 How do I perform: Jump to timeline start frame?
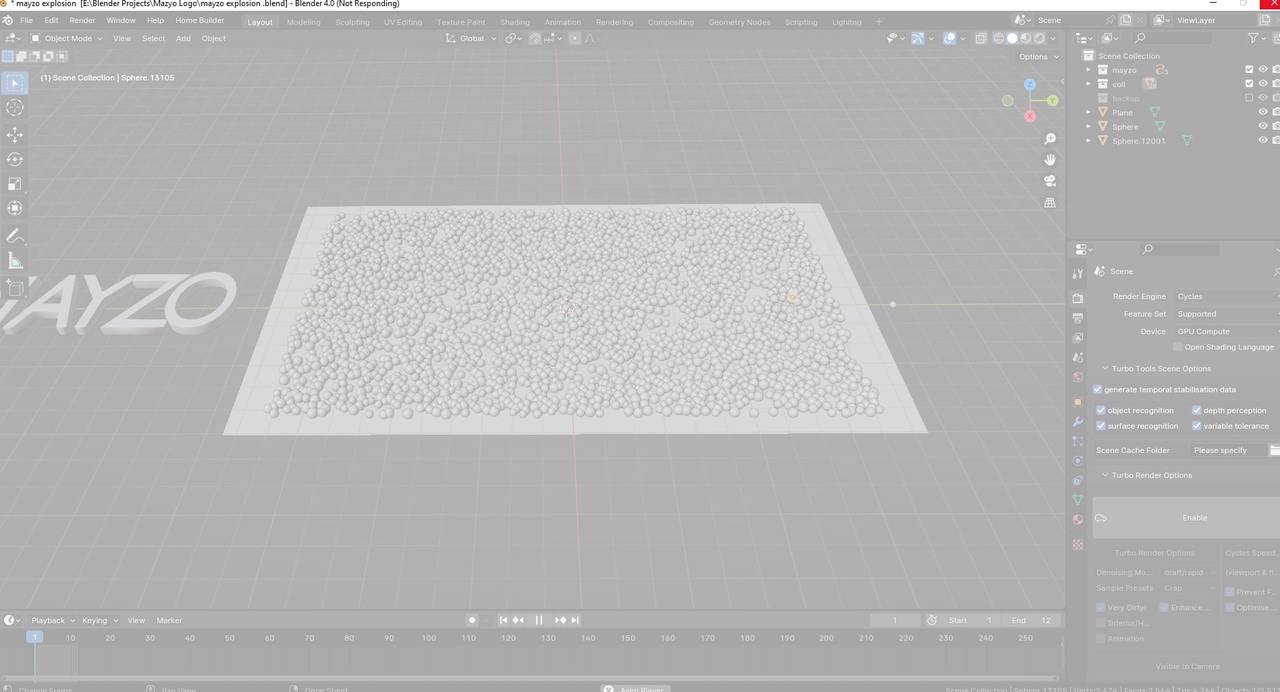tap(503, 620)
